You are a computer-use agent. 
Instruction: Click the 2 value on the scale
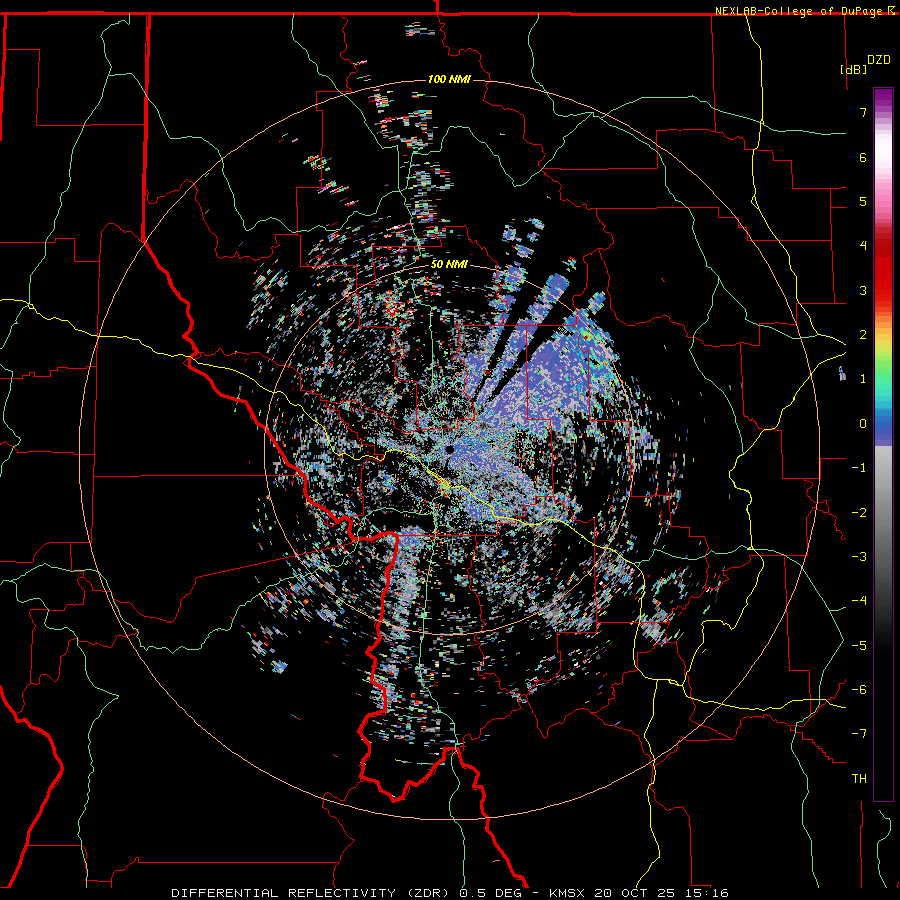click(x=863, y=335)
